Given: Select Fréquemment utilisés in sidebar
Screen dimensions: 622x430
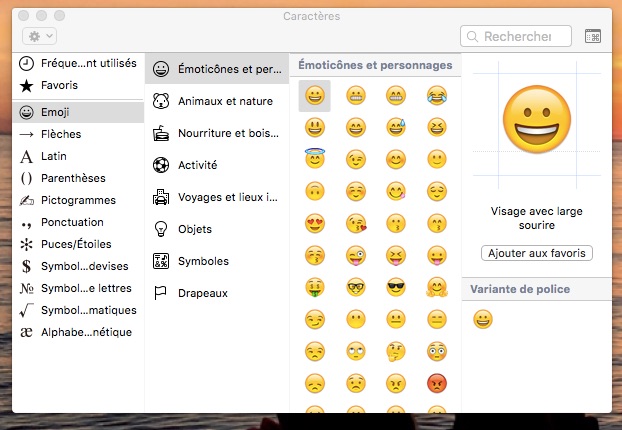Looking at the screenshot, I should [x=78, y=63].
